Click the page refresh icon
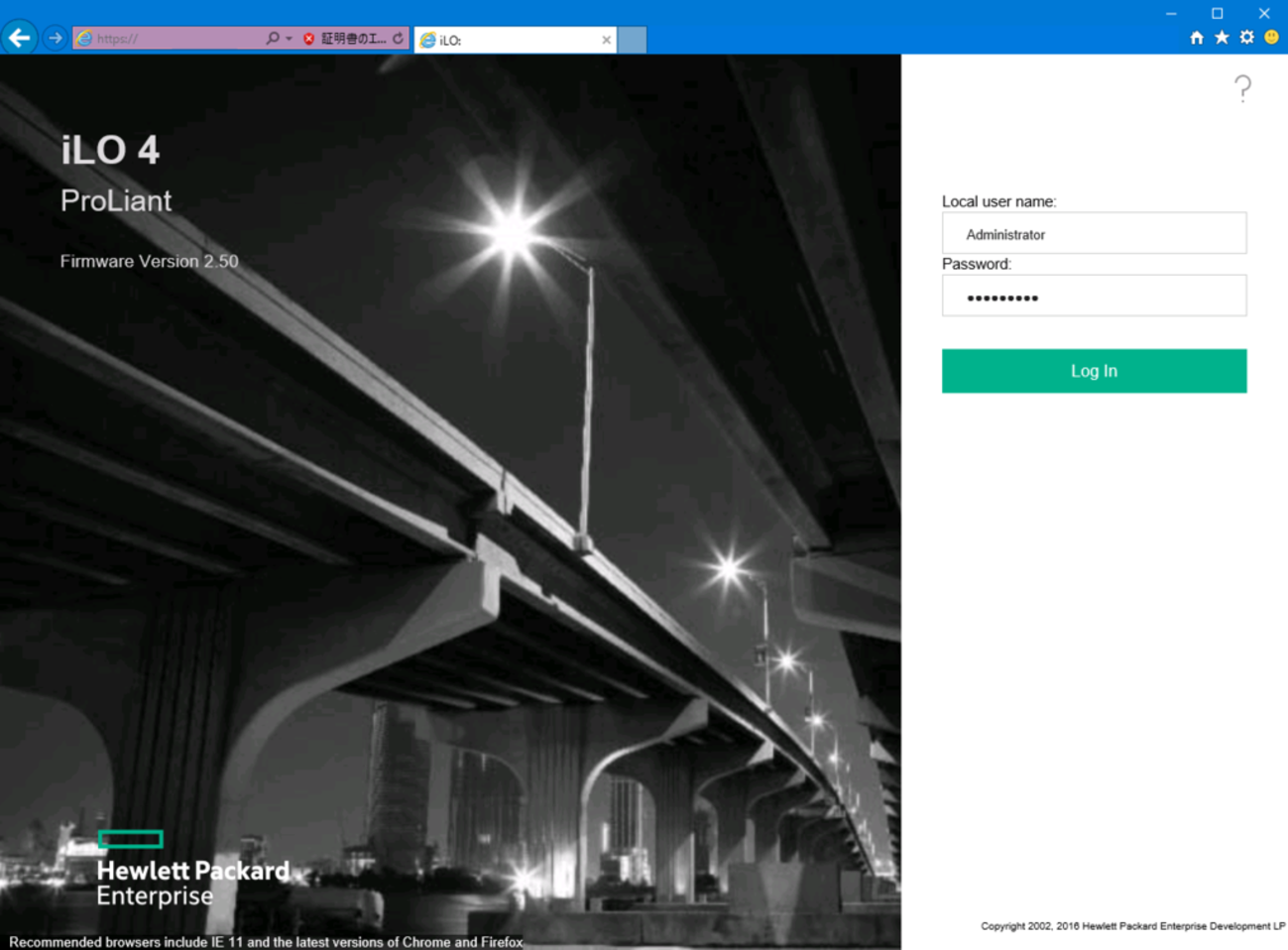This screenshot has height=950, width=1288. [x=398, y=39]
